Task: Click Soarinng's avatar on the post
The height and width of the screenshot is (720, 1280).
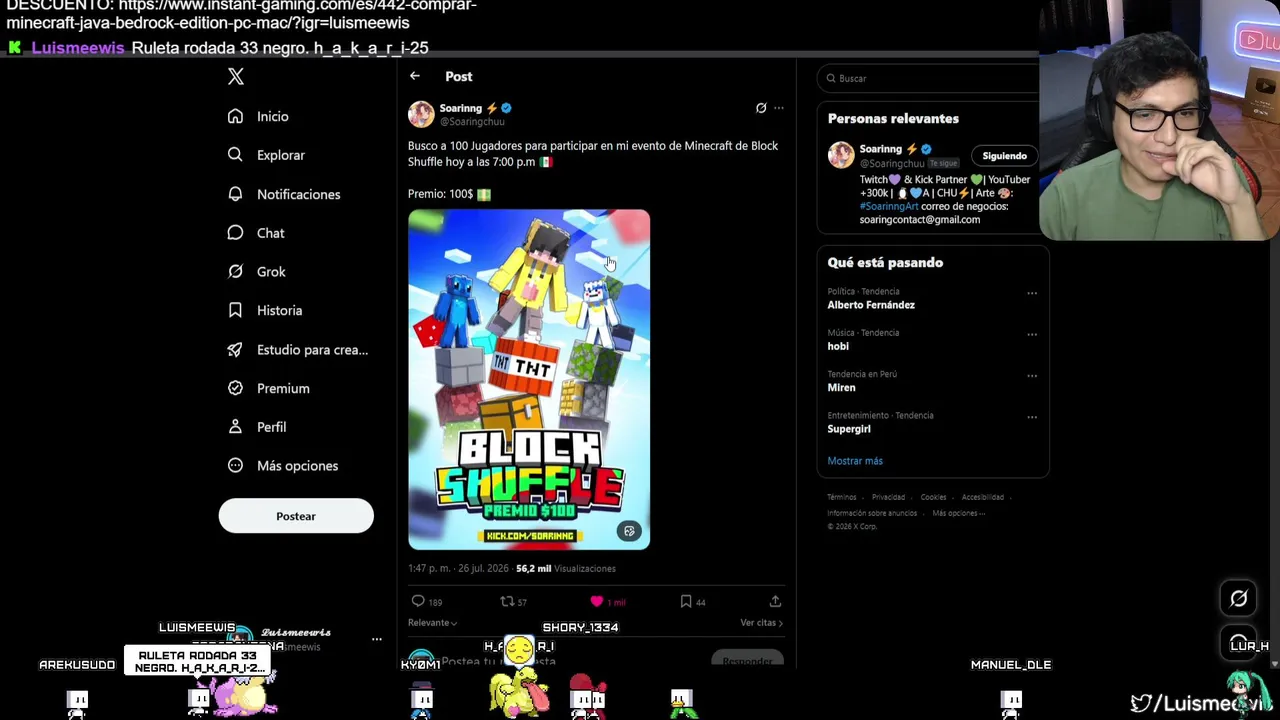Action: pos(421,114)
